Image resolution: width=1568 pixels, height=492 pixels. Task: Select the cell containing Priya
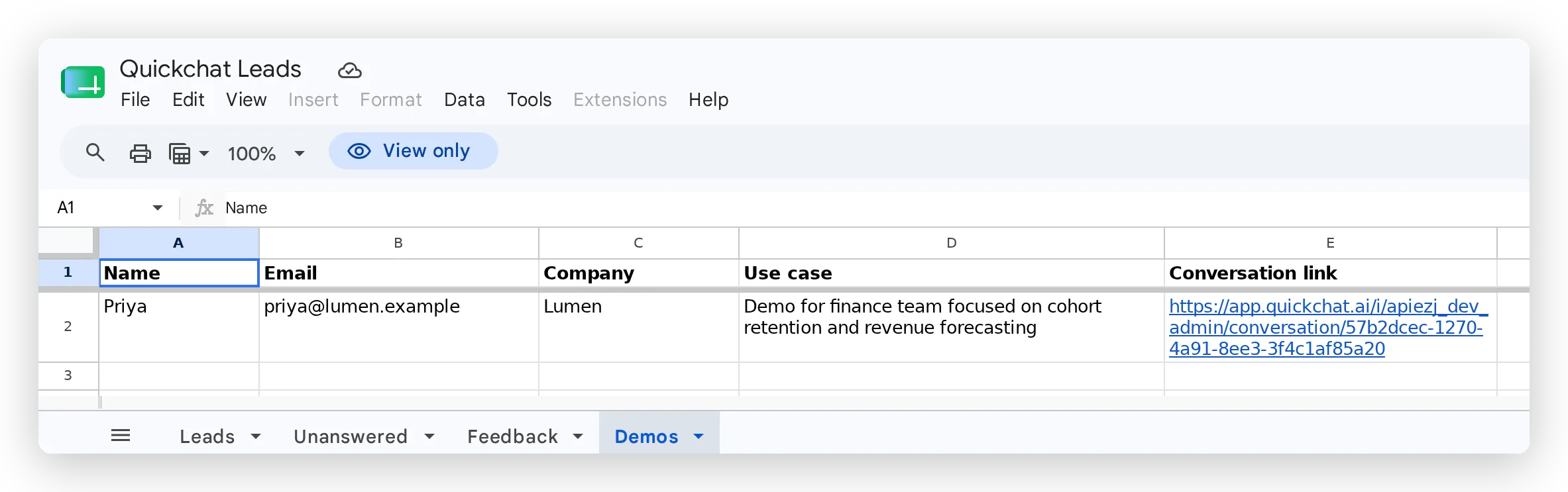tap(178, 327)
